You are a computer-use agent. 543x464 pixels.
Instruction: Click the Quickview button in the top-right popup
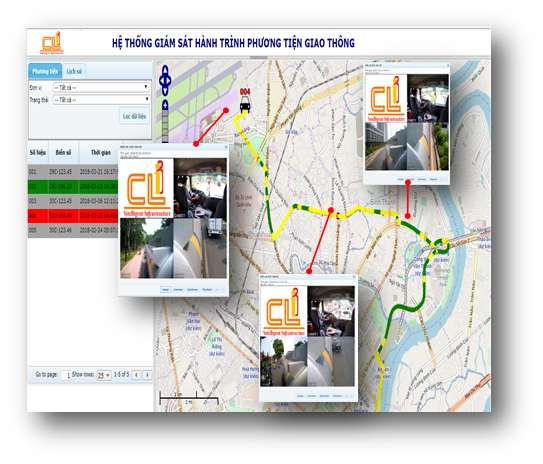(422, 179)
